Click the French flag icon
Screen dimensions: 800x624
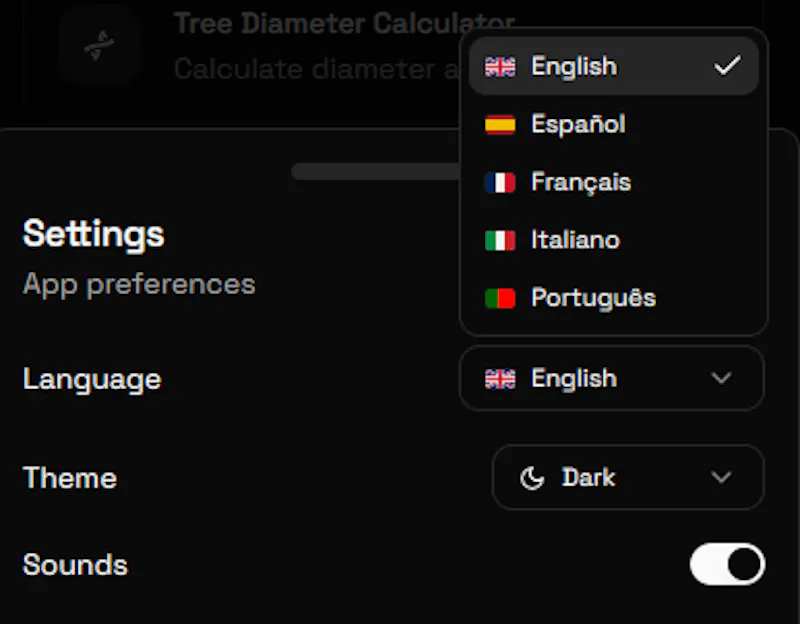coord(500,182)
